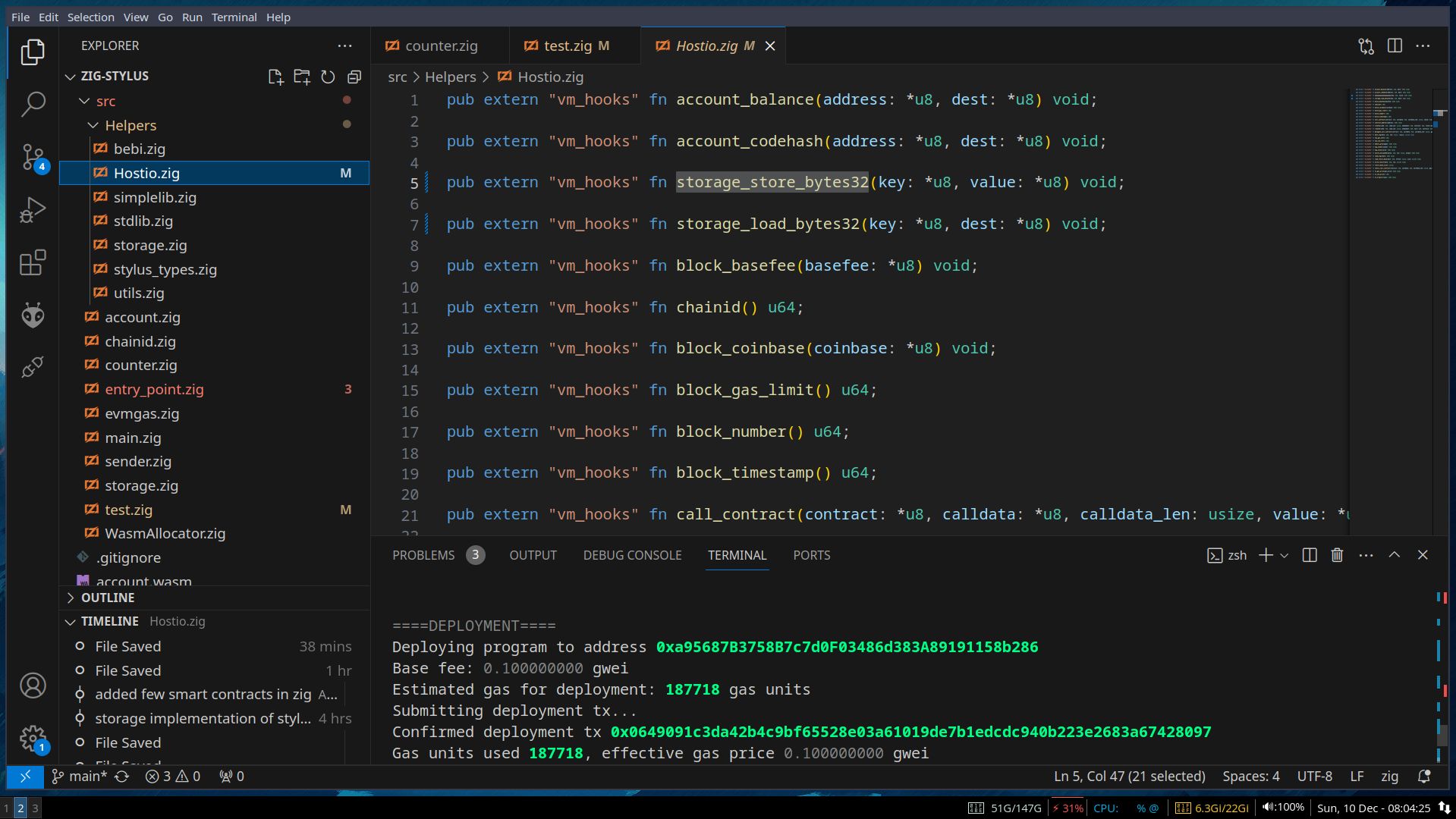Image resolution: width=1456 pixels, height=819 pixels.
Task: Open editor more actions ellipsis
Action: 1423,46
